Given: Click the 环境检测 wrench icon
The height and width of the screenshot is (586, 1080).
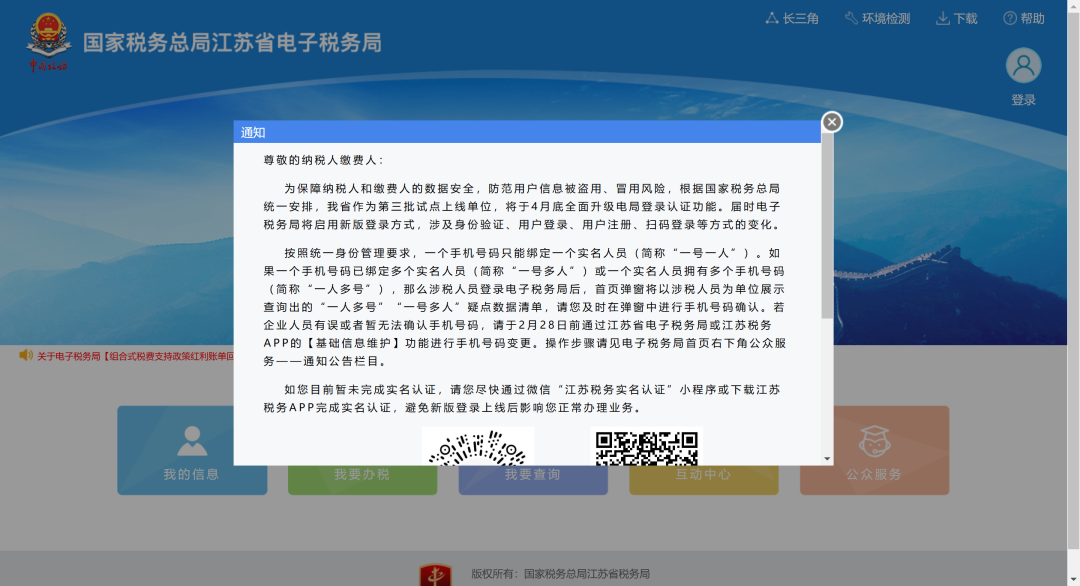Looking at the screenshot, I should point(851,18).
